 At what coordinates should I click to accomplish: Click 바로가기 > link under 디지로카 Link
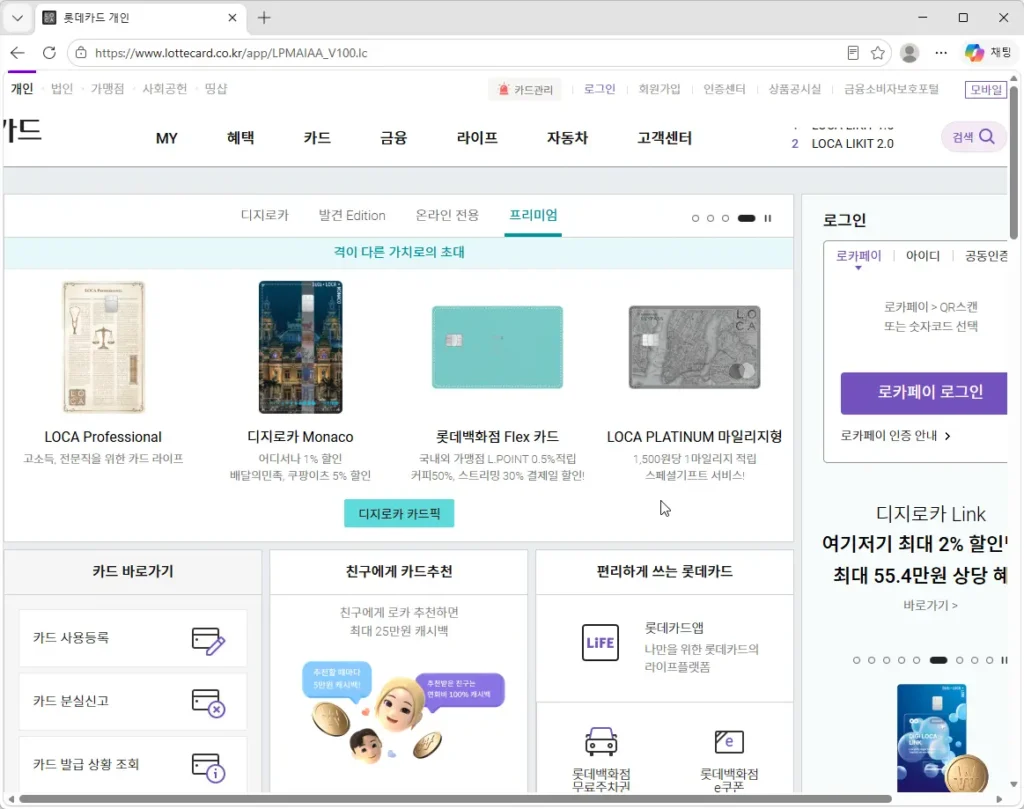tap(930, 605)
